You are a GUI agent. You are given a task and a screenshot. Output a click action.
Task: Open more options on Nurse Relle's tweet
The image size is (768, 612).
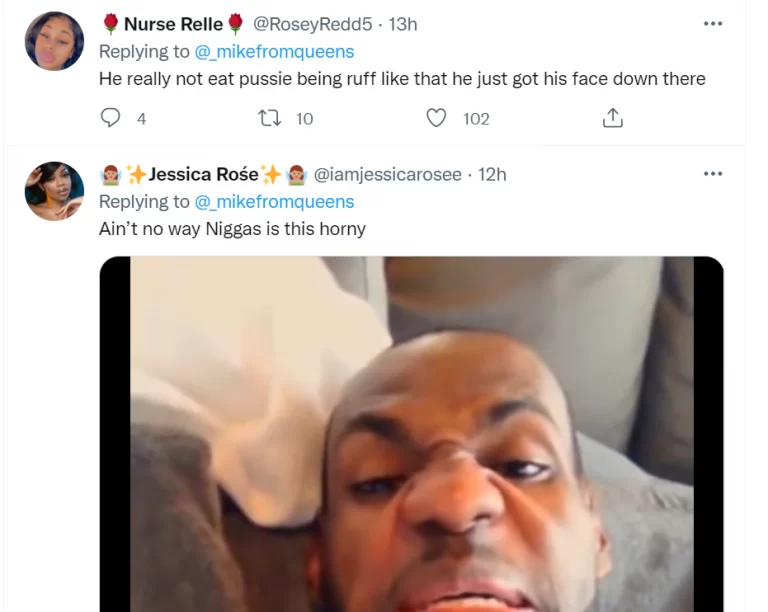[712, 24]
